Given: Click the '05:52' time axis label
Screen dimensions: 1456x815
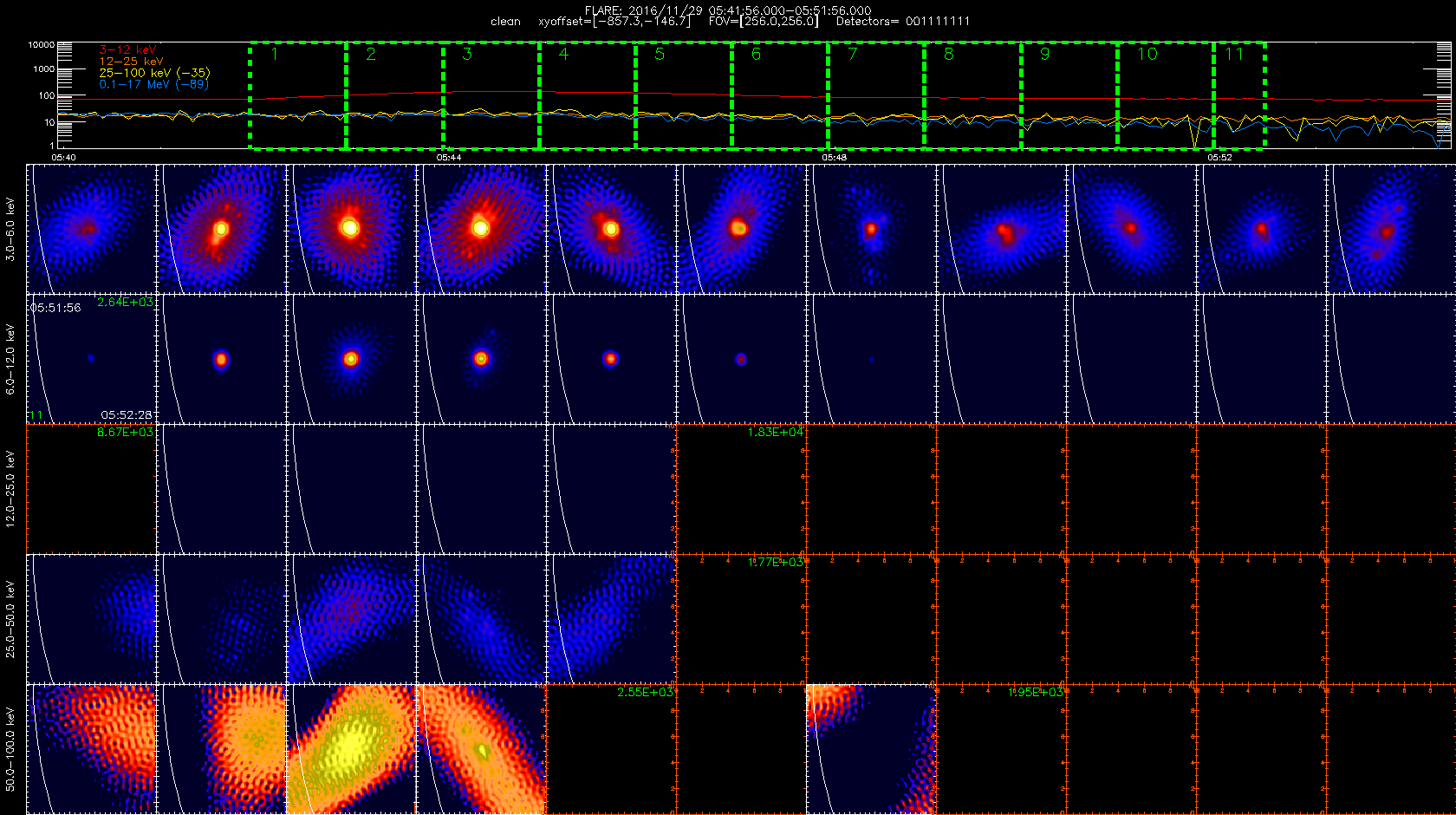Looking at the screenshot, I should click(x=1219, y=158).
